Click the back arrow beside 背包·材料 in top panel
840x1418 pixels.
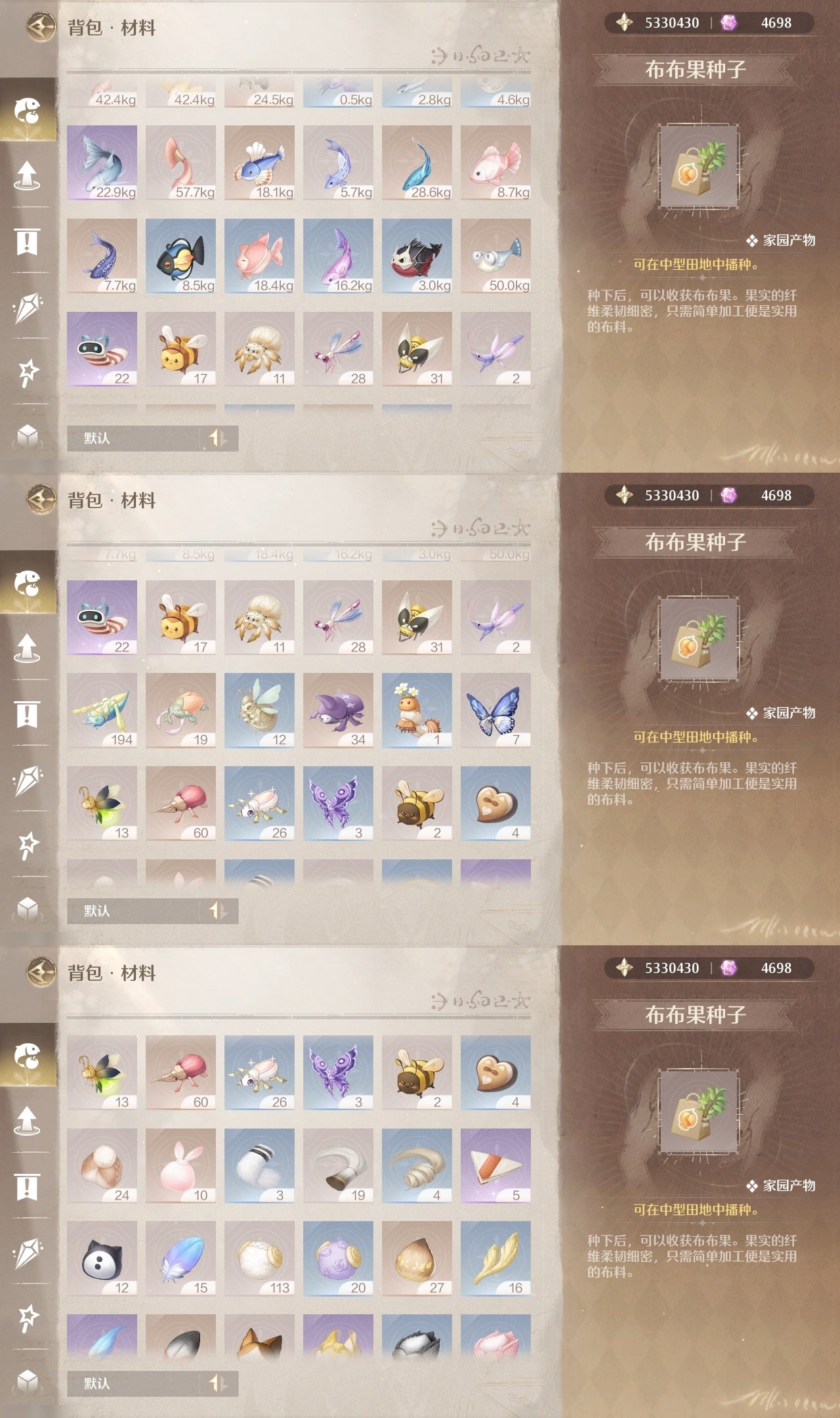(41, 27)
